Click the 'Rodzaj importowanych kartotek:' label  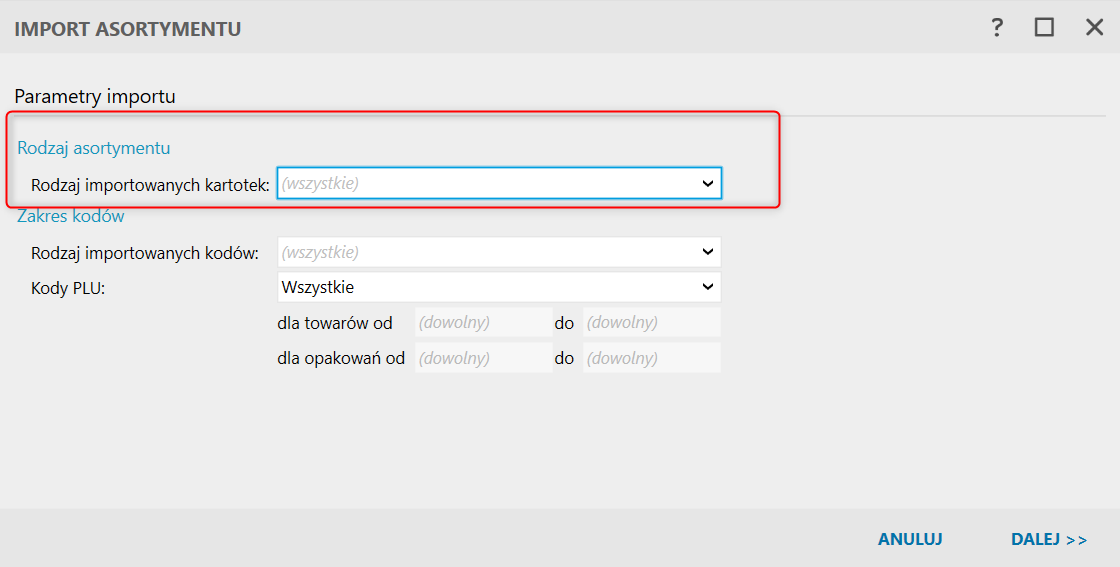[151, 184]
